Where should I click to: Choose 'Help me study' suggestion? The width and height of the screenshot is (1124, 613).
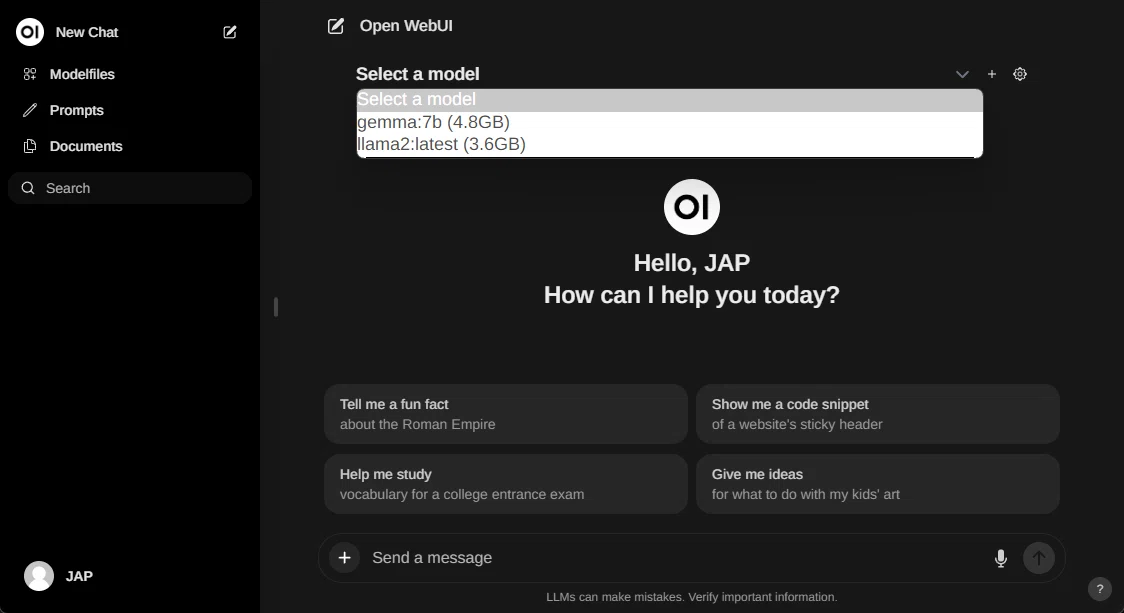[x=505, y=484]
